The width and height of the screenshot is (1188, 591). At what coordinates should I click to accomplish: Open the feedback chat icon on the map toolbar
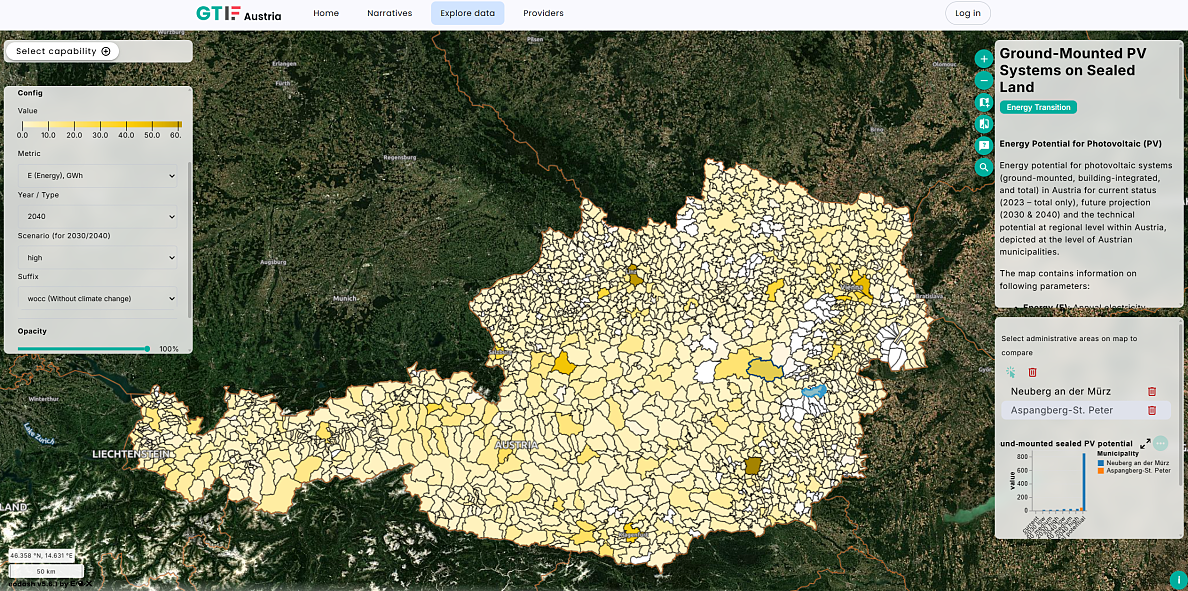(984, 145)
